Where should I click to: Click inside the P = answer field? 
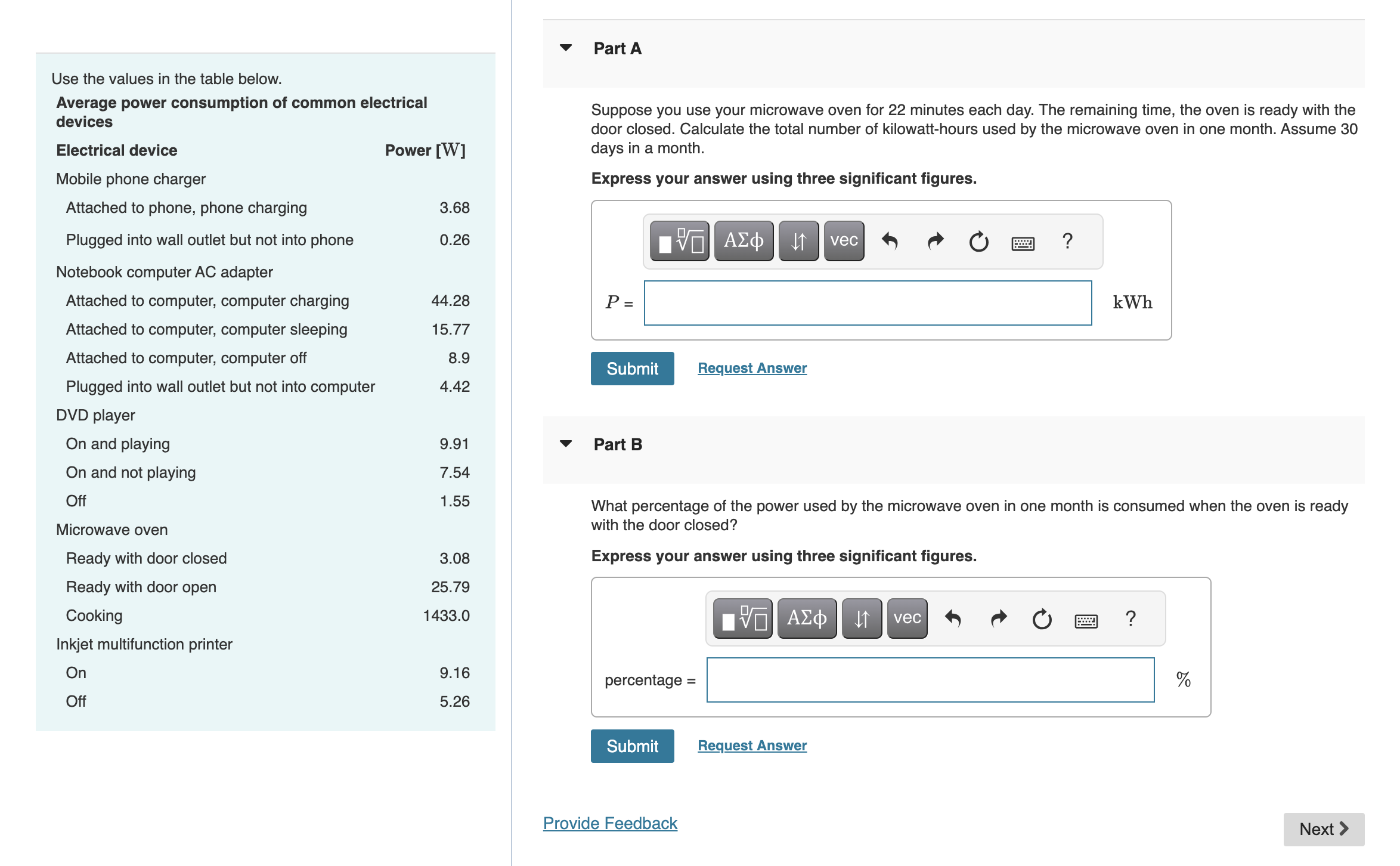(868, 303)
